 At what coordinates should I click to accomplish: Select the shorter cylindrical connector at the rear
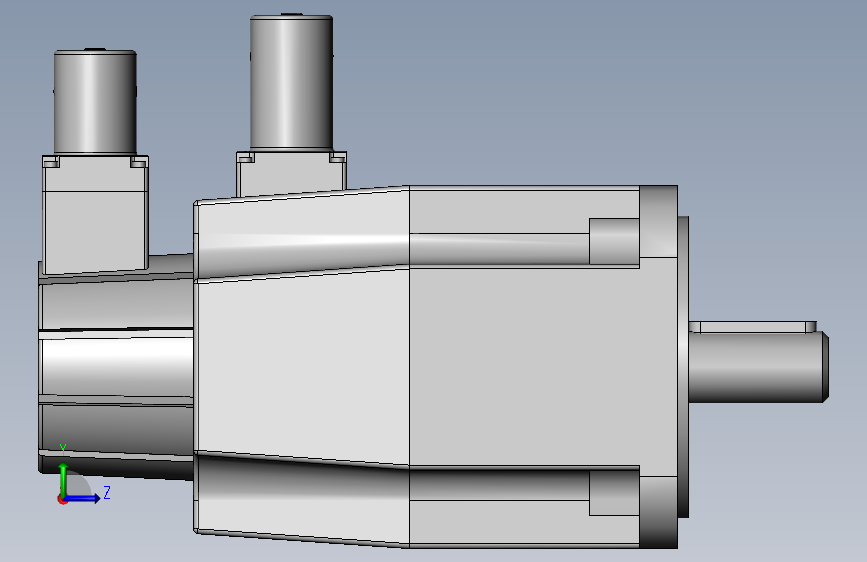95,102
